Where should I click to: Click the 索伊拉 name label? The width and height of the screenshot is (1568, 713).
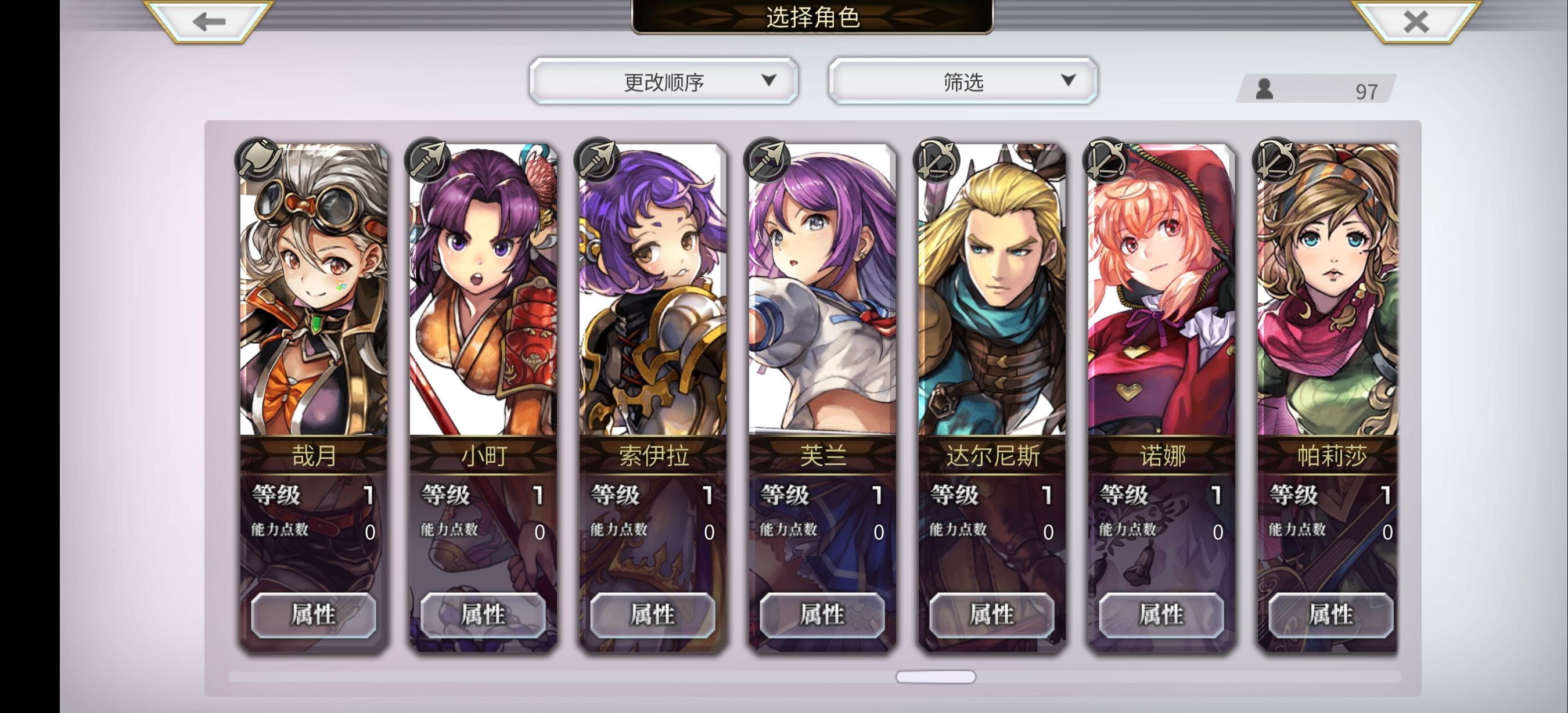[x=654, y=455]
